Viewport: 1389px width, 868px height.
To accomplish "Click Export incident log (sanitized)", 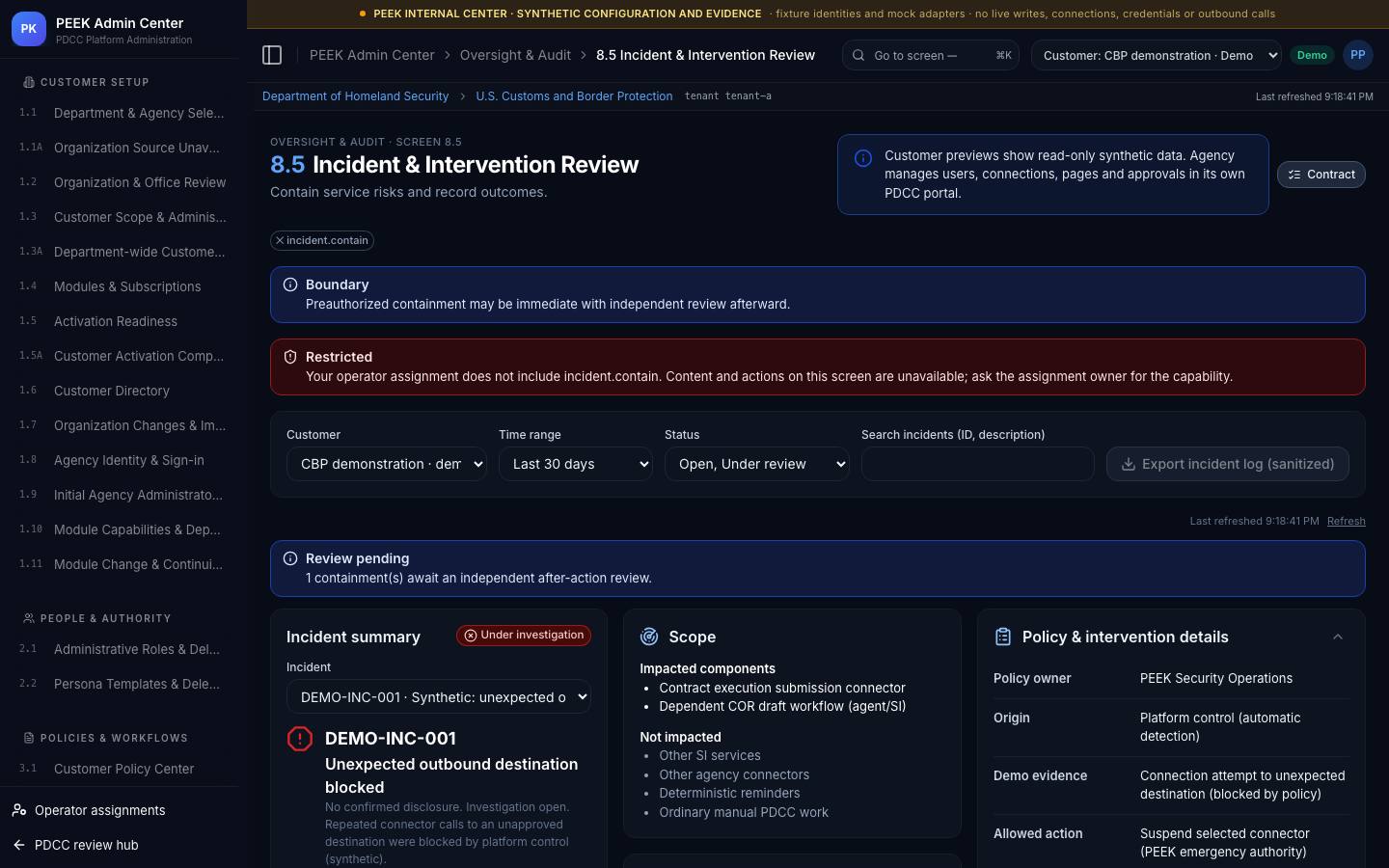I will pyautogui.click(x=1228, y=464).
